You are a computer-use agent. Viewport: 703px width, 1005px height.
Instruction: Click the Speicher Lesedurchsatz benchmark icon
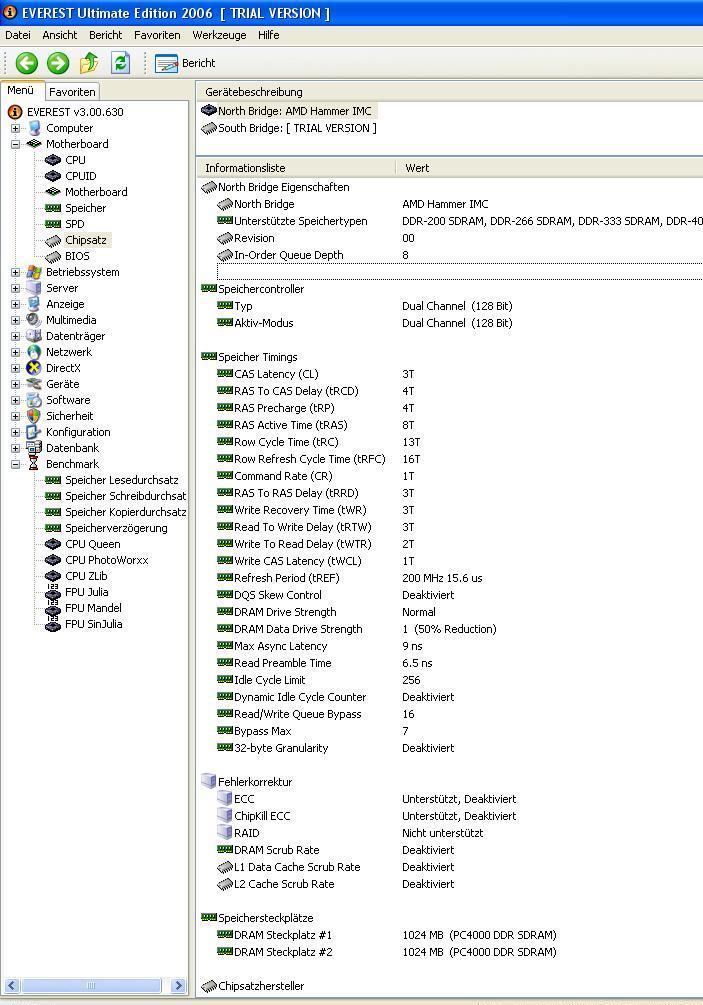[53, 480]
